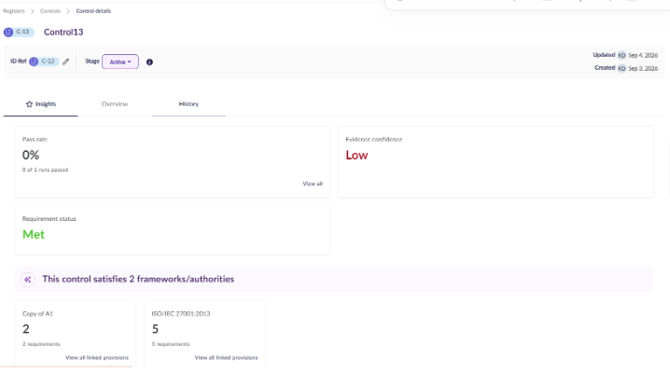The image size is (670, 371).
Task: Click the Created date Sep 3, 2026
Action: click(643, 68)
